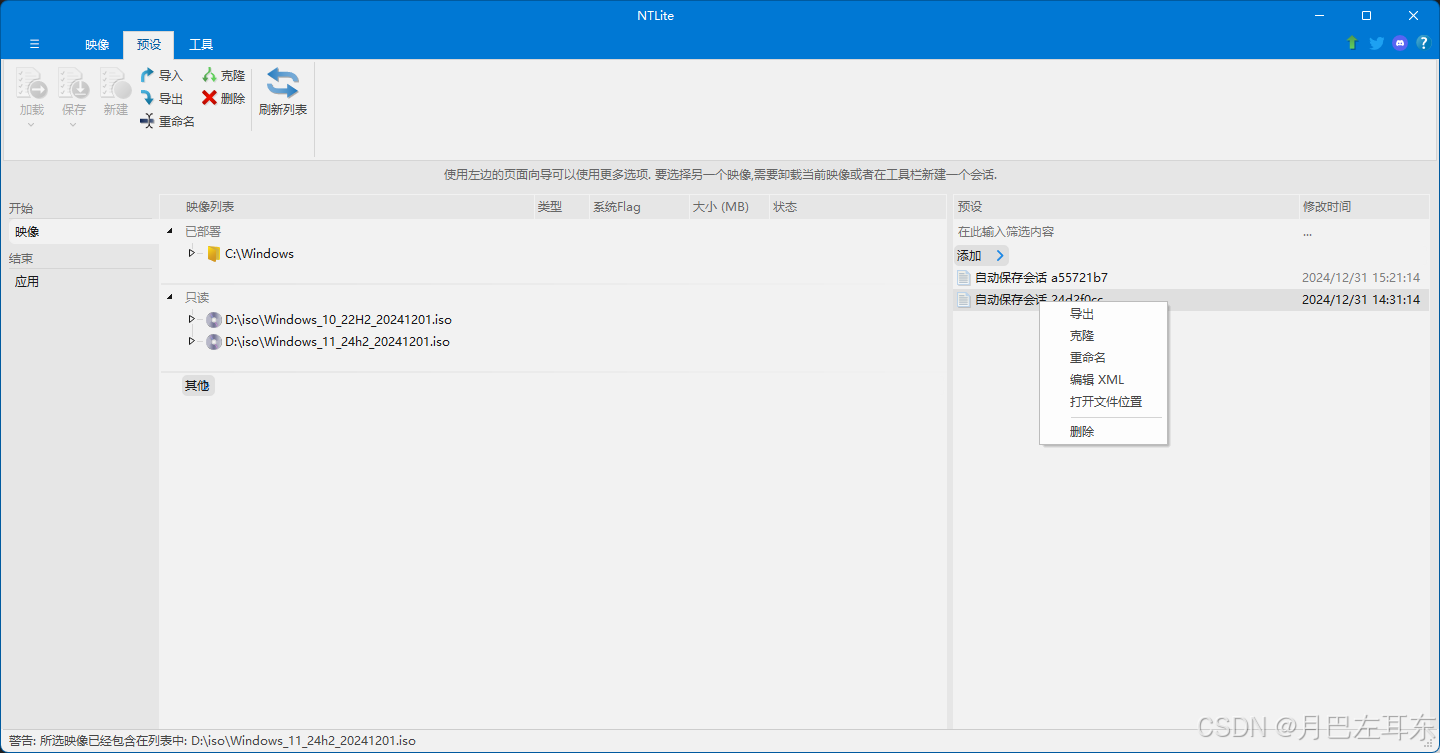Image resolution: width=1440 pixels, height=753 pixels.
Task: Open the 加载 dropdown arrow
Action: (x=32, y=124)
